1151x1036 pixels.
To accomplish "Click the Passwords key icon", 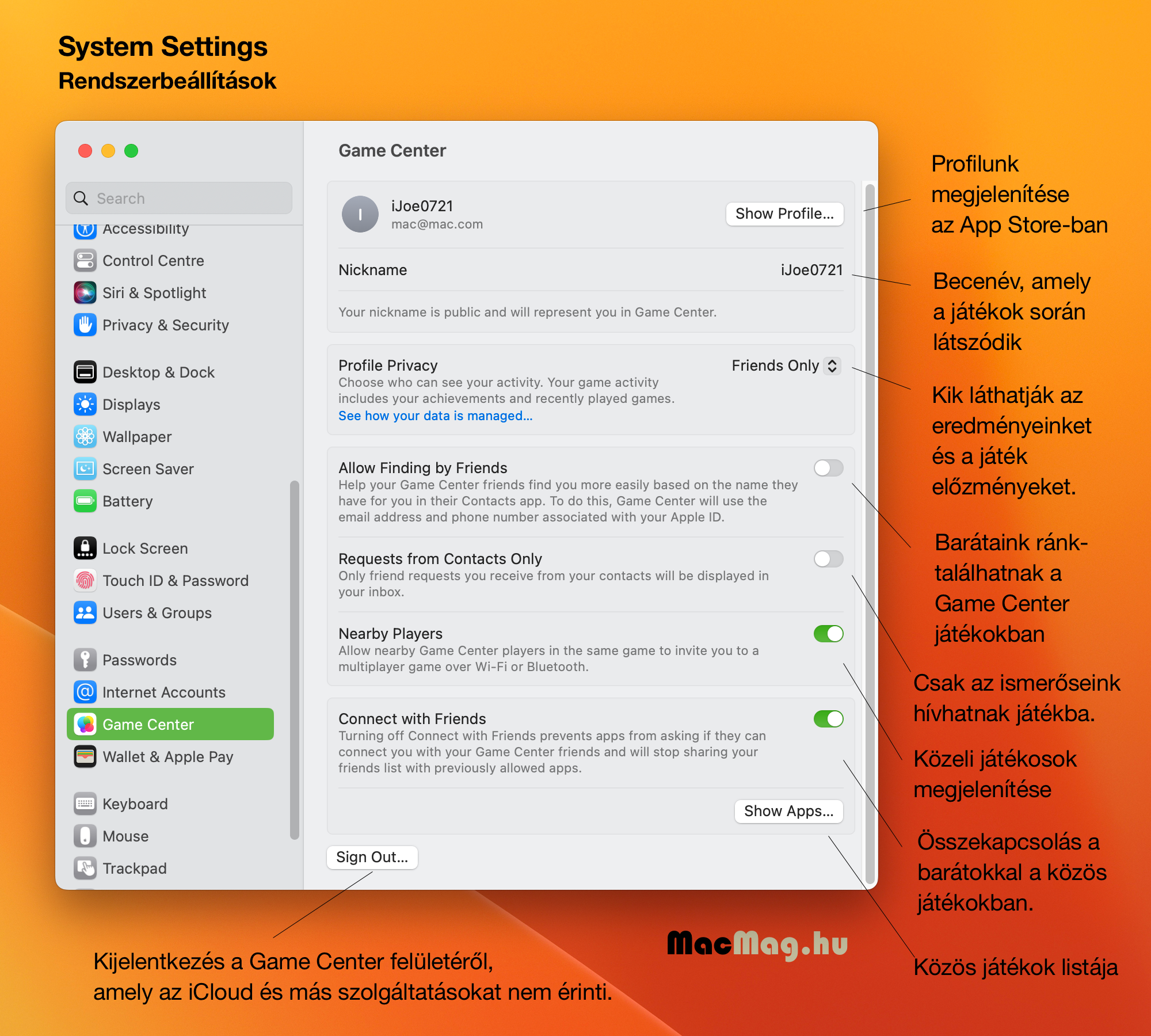I will pos(85,660).
